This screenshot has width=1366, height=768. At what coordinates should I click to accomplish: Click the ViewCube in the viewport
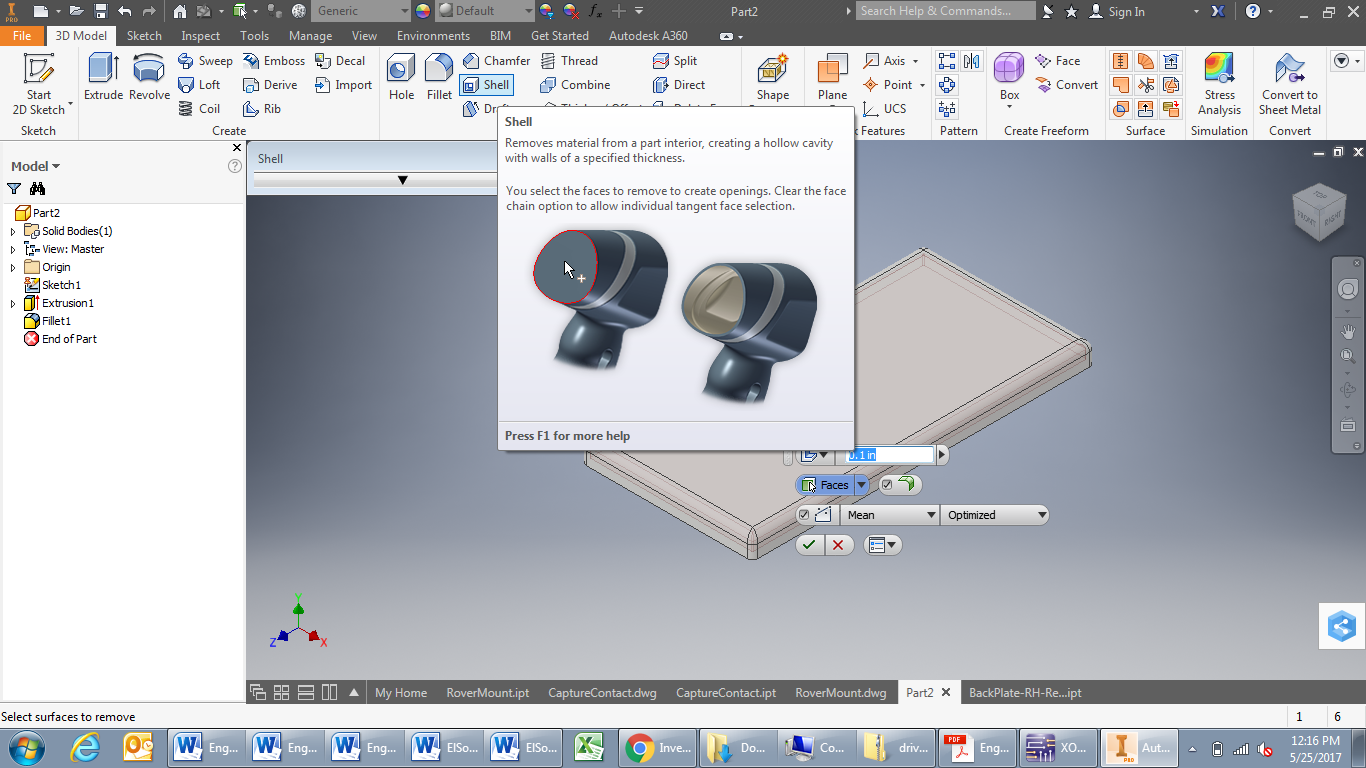pos(1319,211)
